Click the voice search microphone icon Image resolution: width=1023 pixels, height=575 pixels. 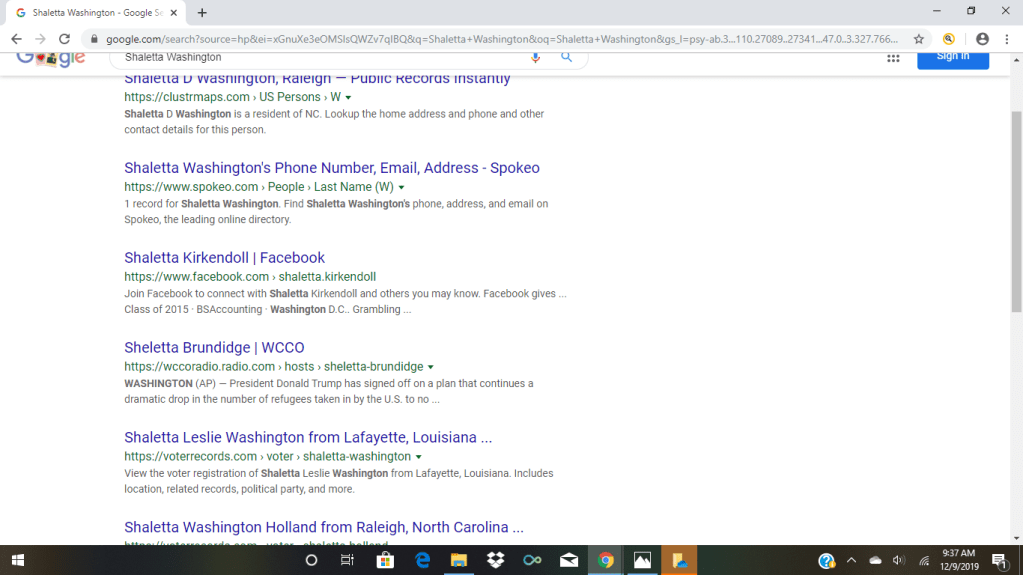click(535, 57)
